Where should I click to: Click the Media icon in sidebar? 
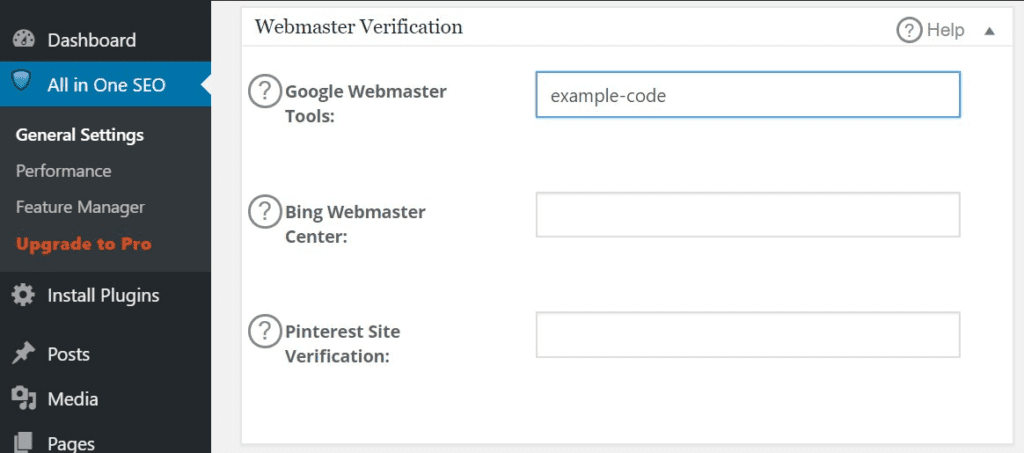[x=24, y=399]
